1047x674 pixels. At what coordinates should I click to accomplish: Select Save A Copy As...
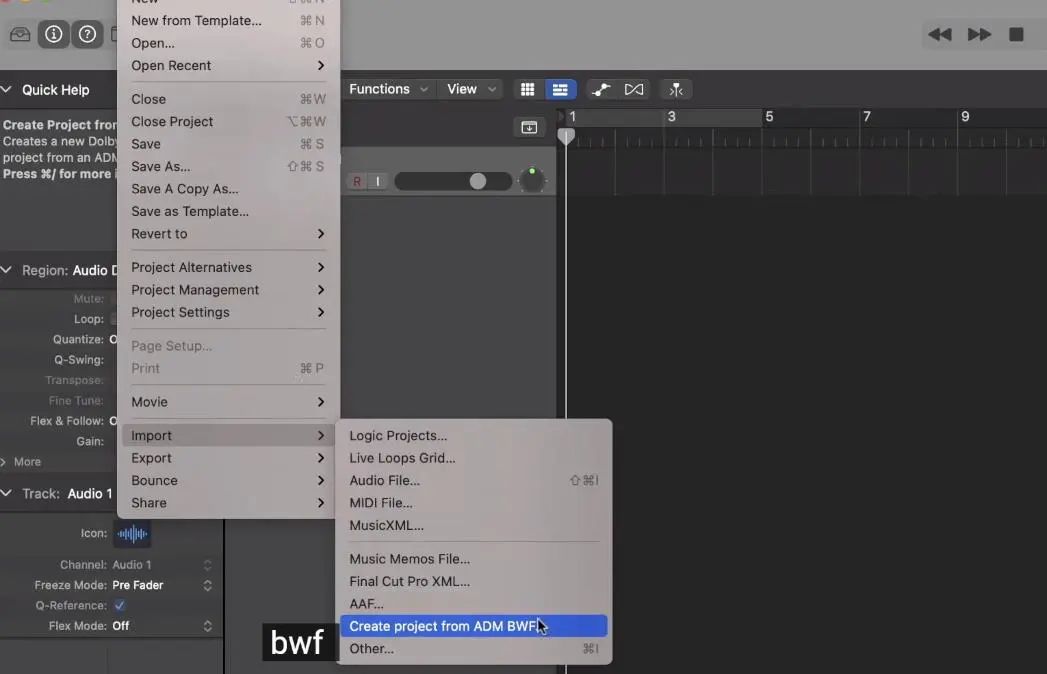click(228, 189)
